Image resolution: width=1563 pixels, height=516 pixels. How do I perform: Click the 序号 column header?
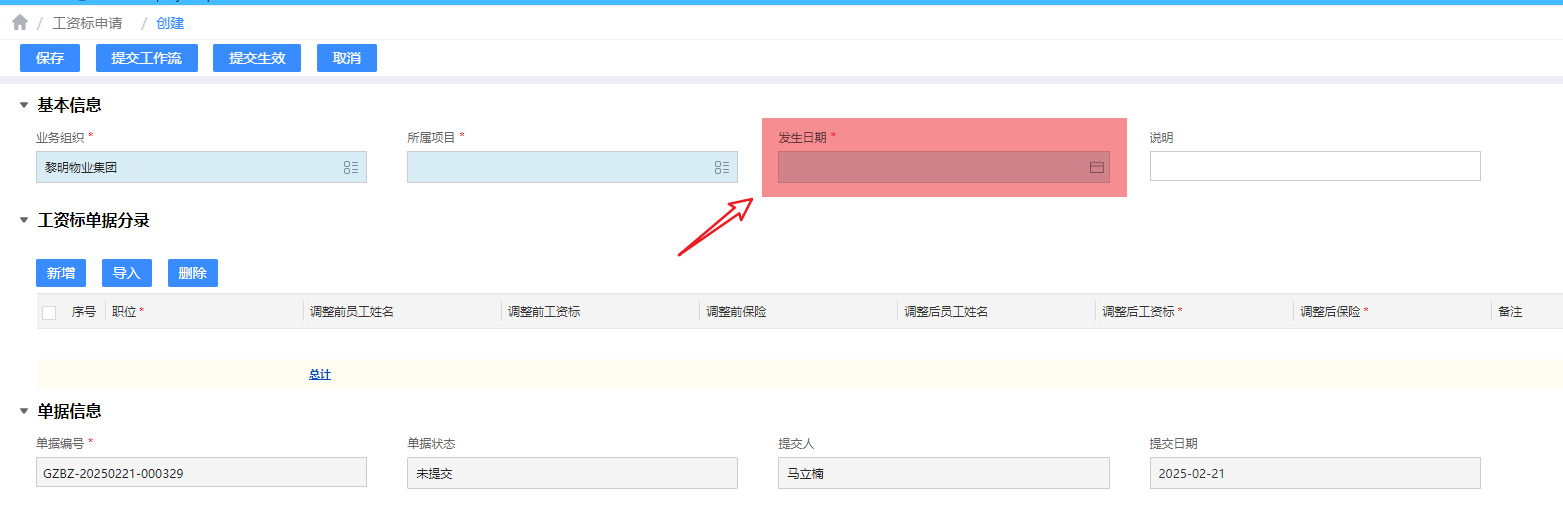84,312
